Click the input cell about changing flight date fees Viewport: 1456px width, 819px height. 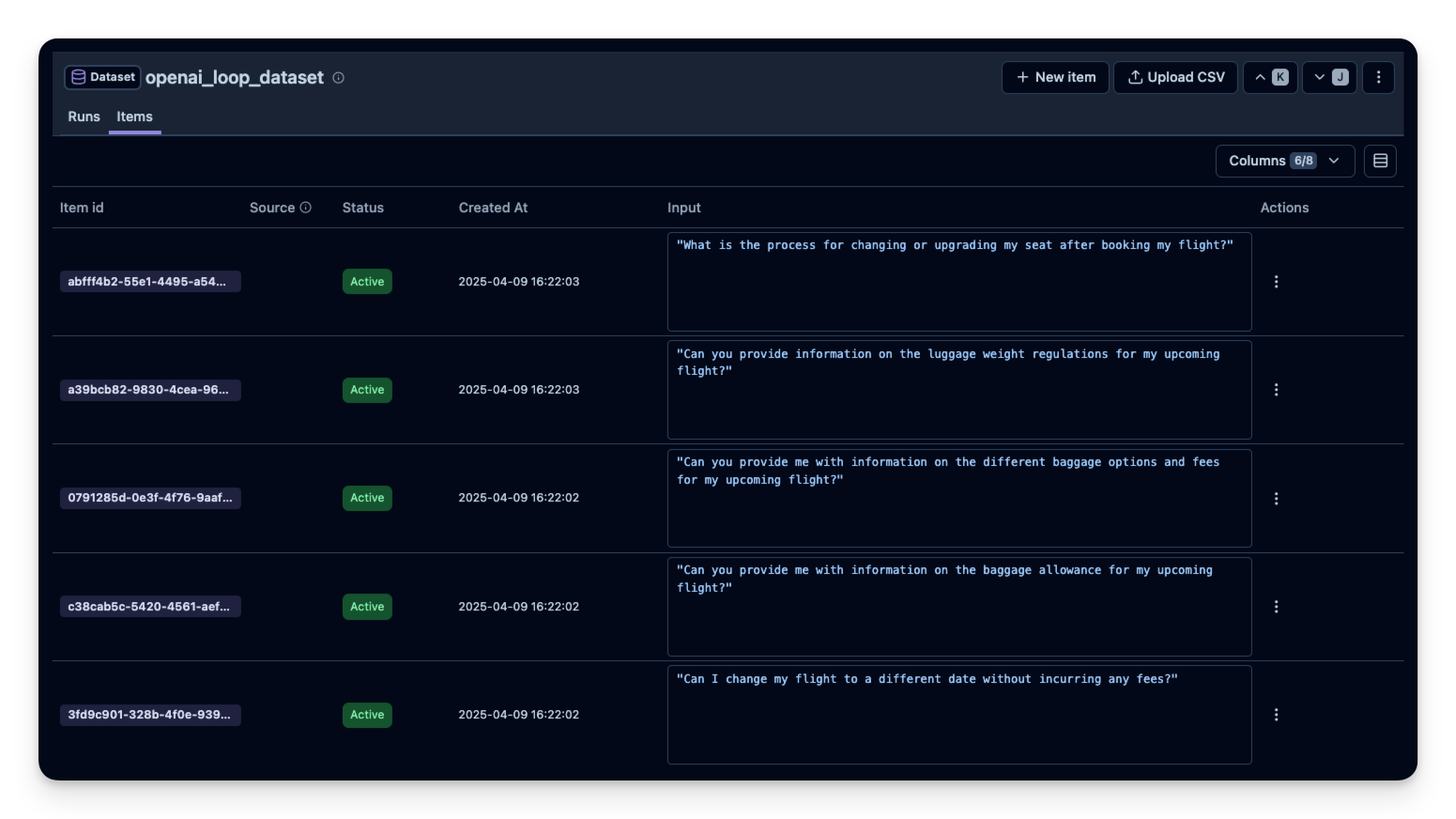click(958, 714)
